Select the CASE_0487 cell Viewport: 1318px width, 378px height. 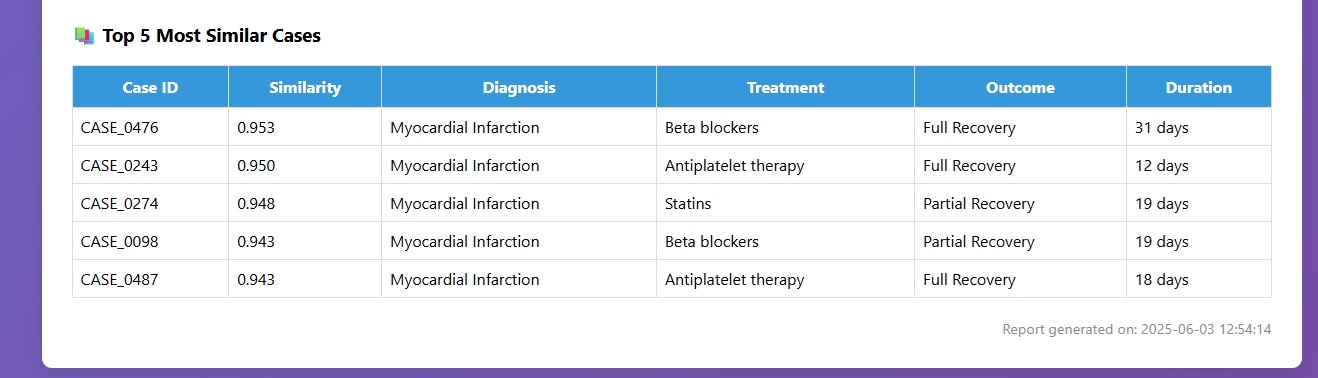[x=150, y=279]
